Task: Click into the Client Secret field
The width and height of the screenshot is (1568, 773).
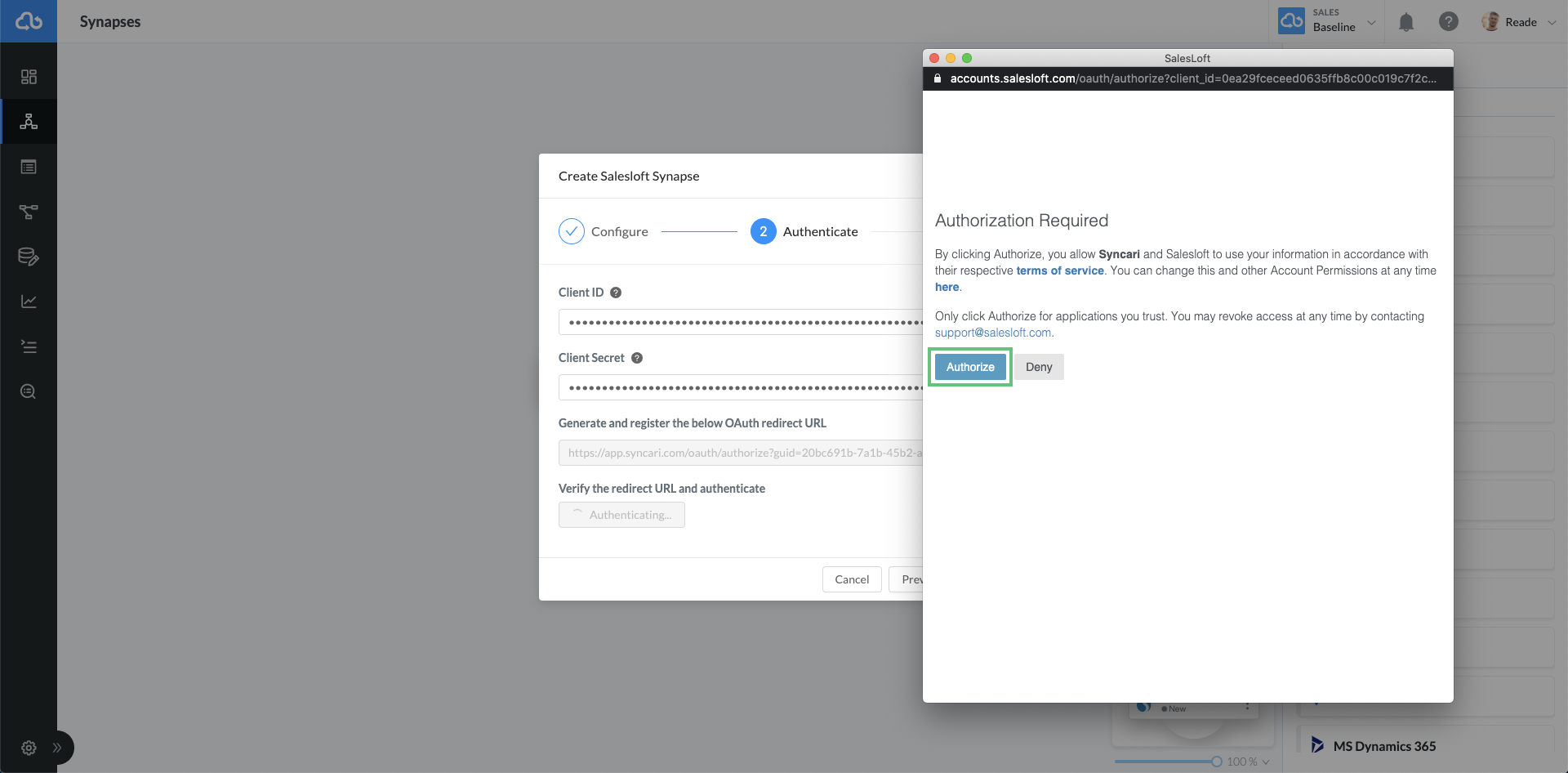Action: [x=741, y=387]
